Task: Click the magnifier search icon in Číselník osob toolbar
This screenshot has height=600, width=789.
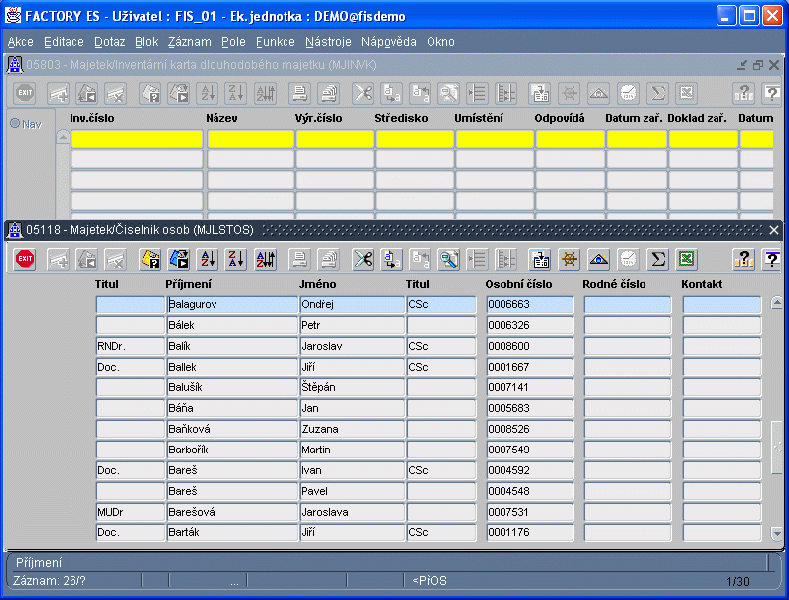Action: point(448,259)
